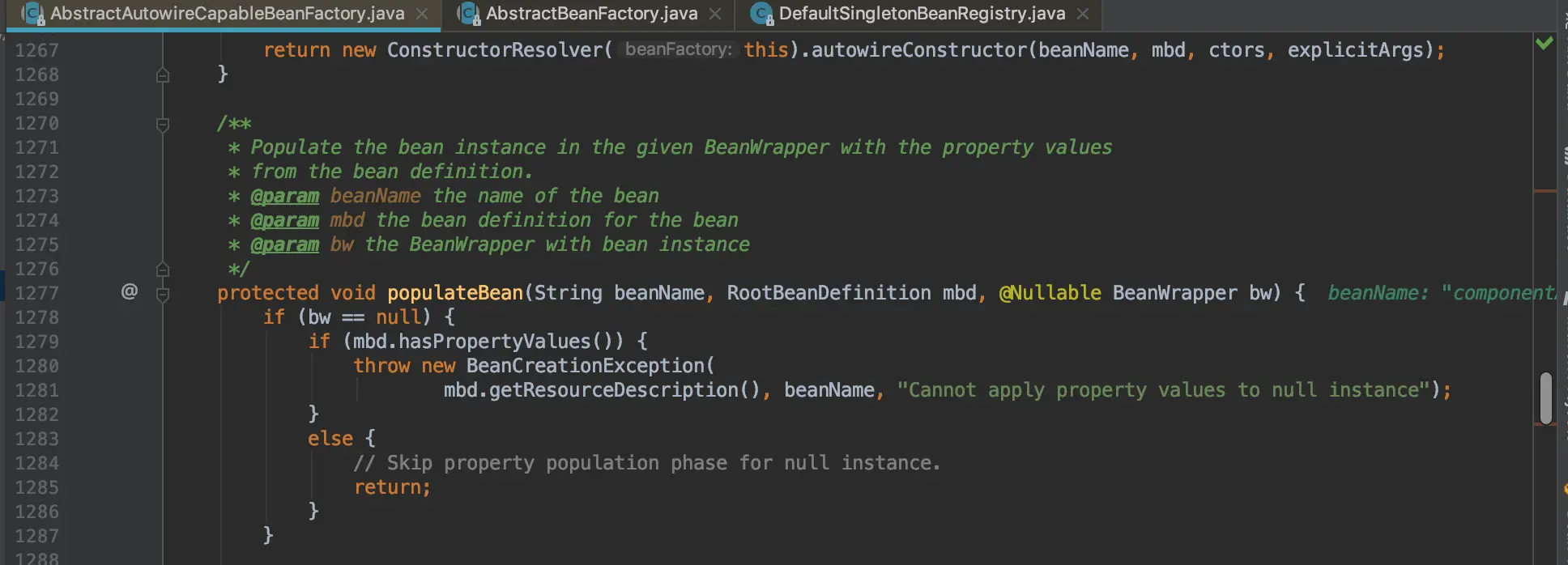Click the DefaultSingletonBeanRegistry.java class file icon
The height and width of the screenshot is (565, 1568).
pos(761,14)
